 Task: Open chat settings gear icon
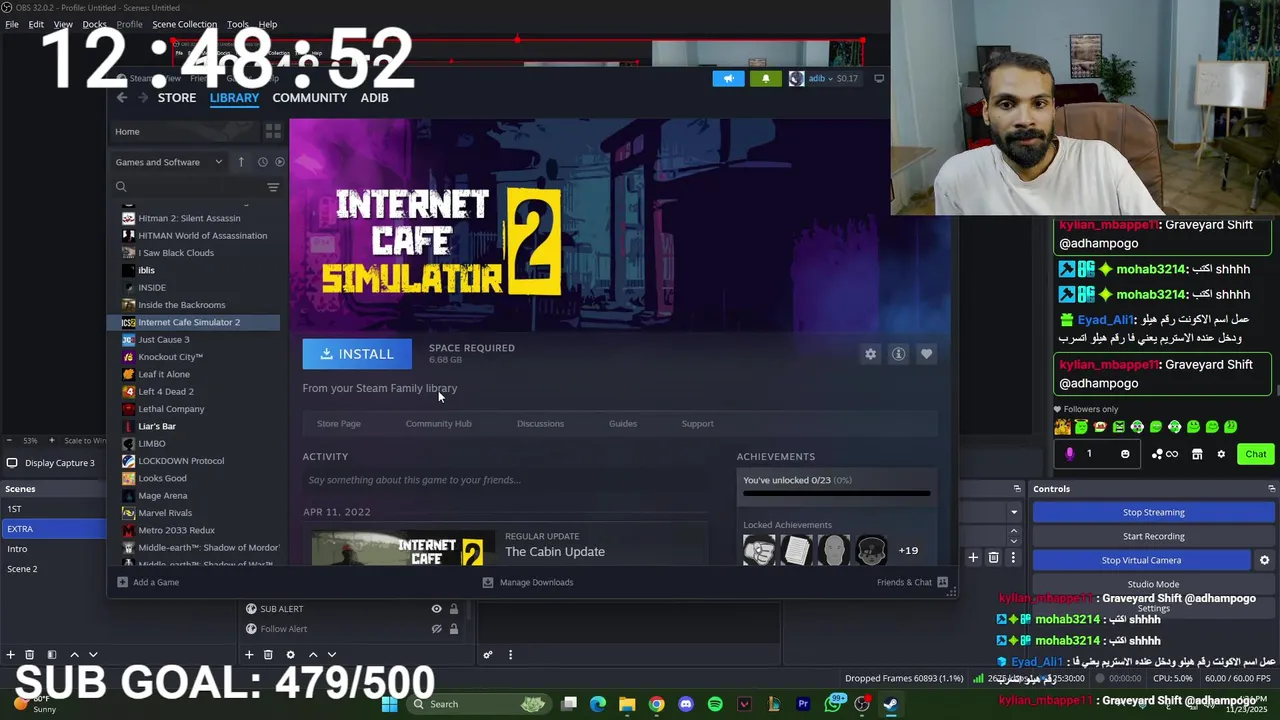pos(1221,454)
